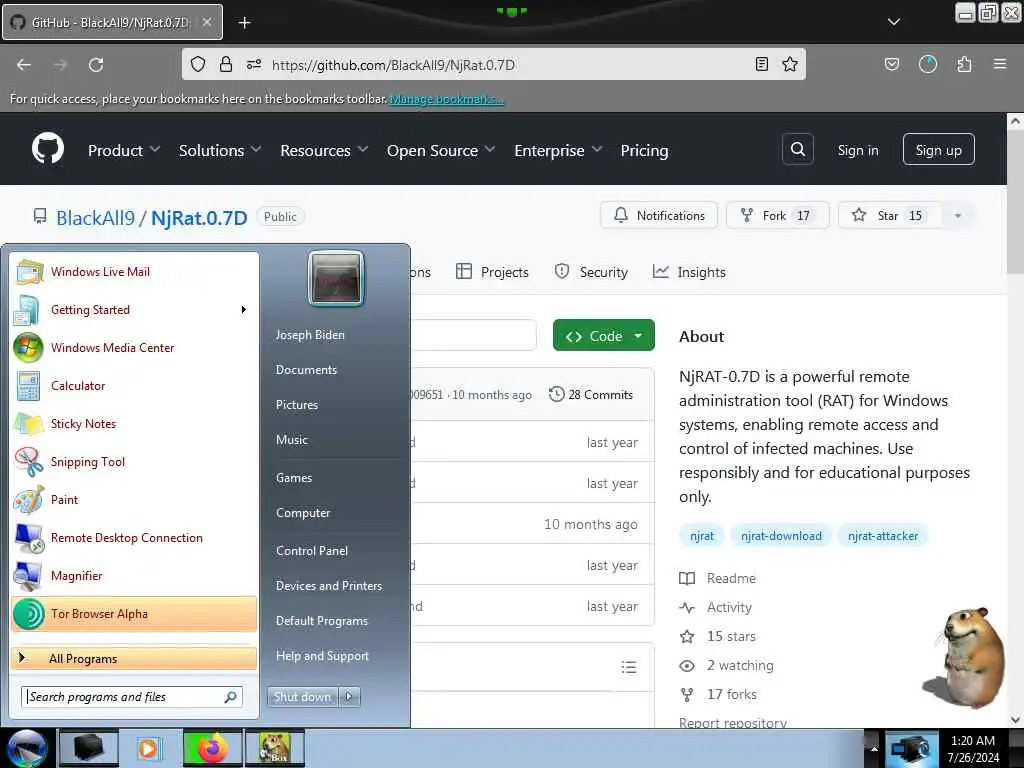This screenshot has height=768, width=1024.
Task: Launch Magnifier
Action: click(134, 575)
